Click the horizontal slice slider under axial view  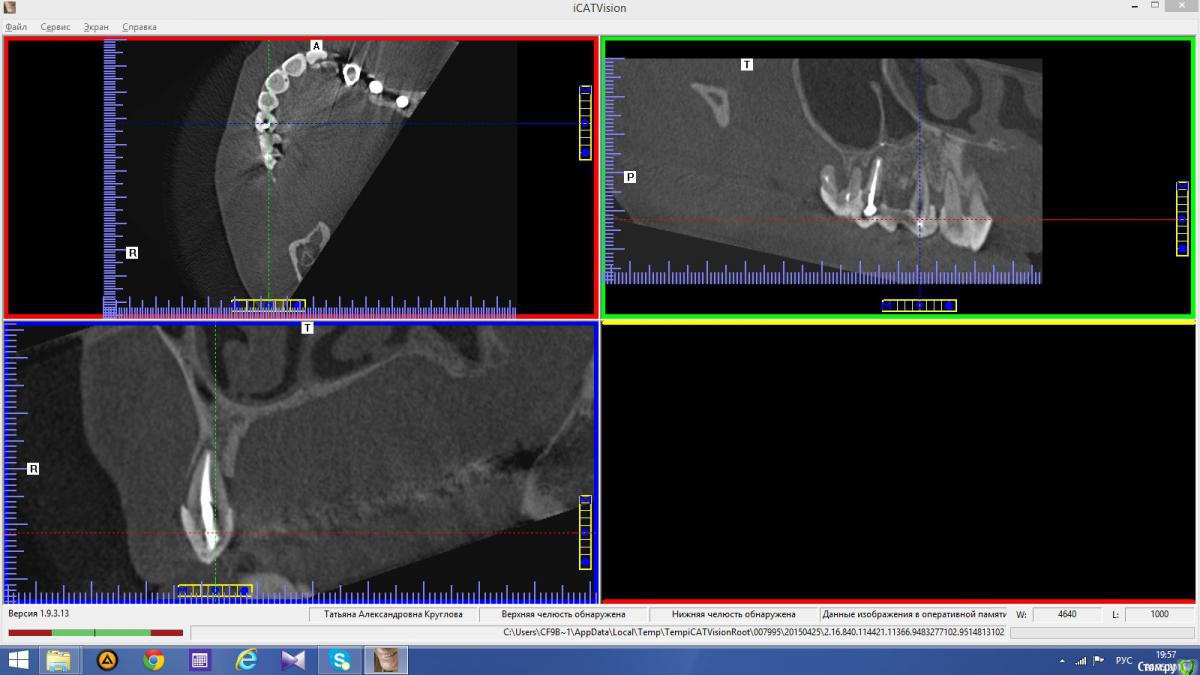tap(268, 305)
